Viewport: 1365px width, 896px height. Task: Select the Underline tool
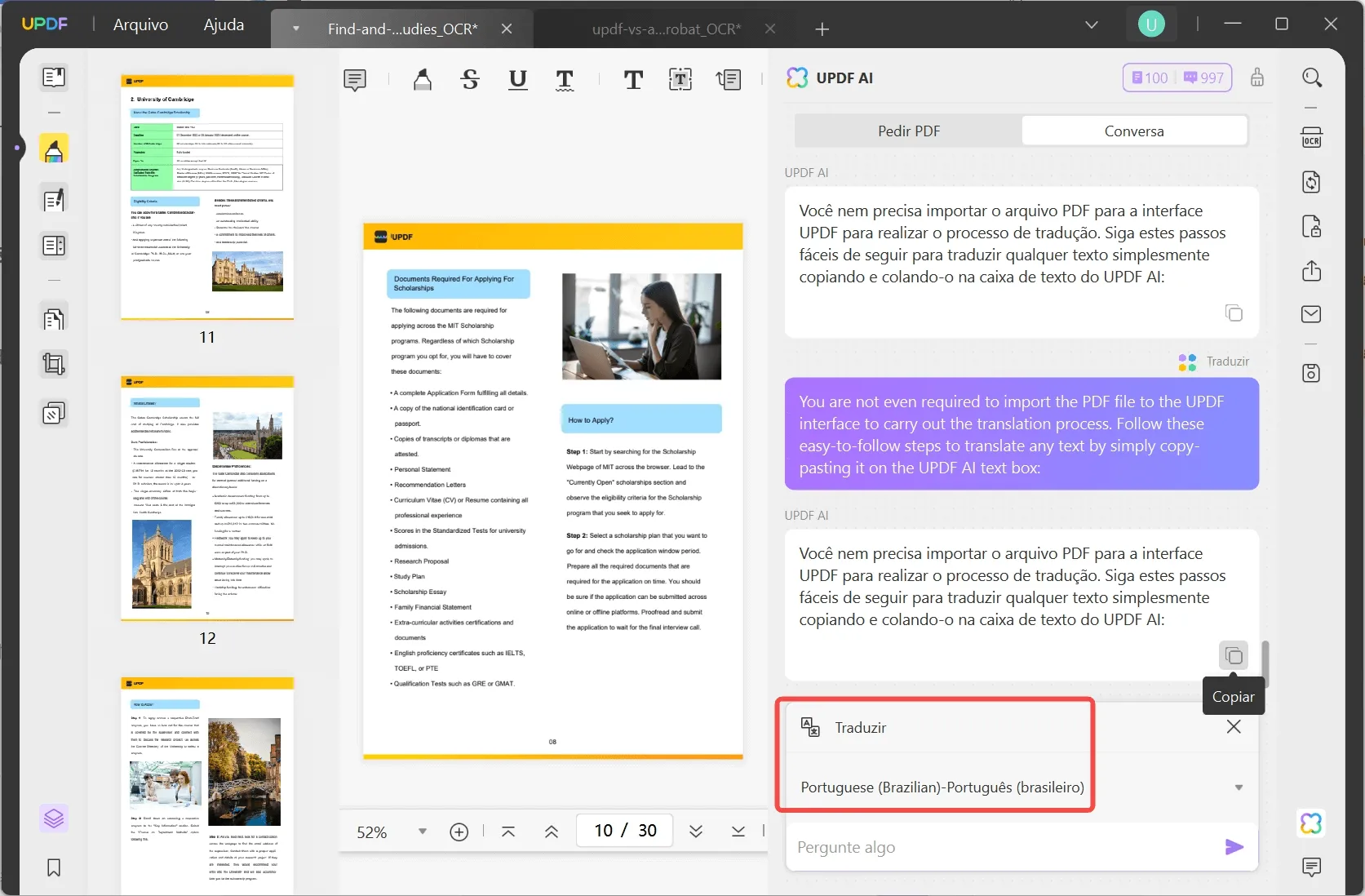[517, 80]
